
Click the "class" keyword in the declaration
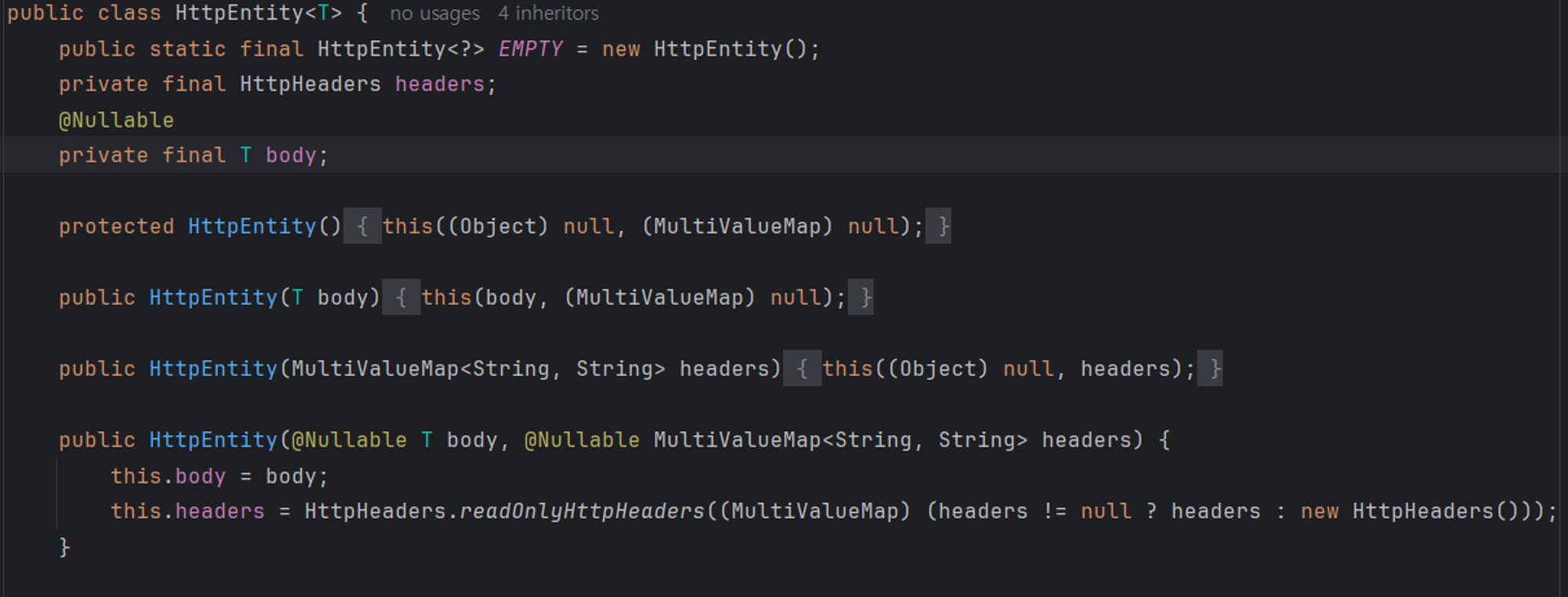[129, 13]
